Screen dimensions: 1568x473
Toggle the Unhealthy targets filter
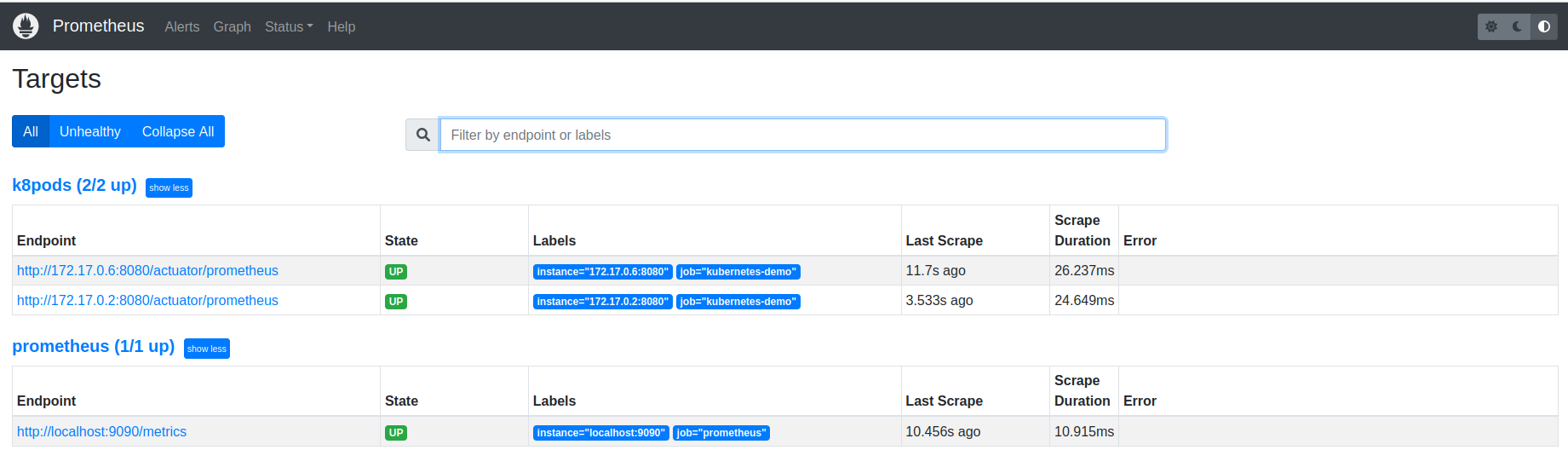[90, 131]
